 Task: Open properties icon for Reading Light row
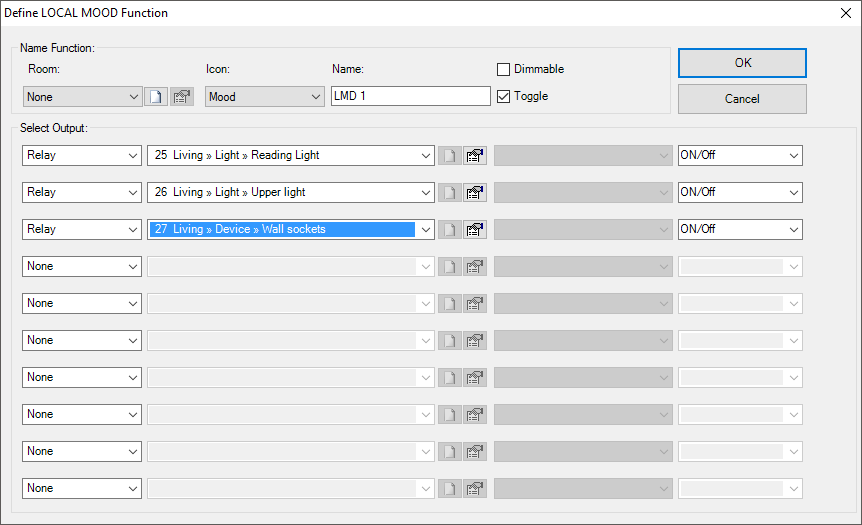[475, 156]
